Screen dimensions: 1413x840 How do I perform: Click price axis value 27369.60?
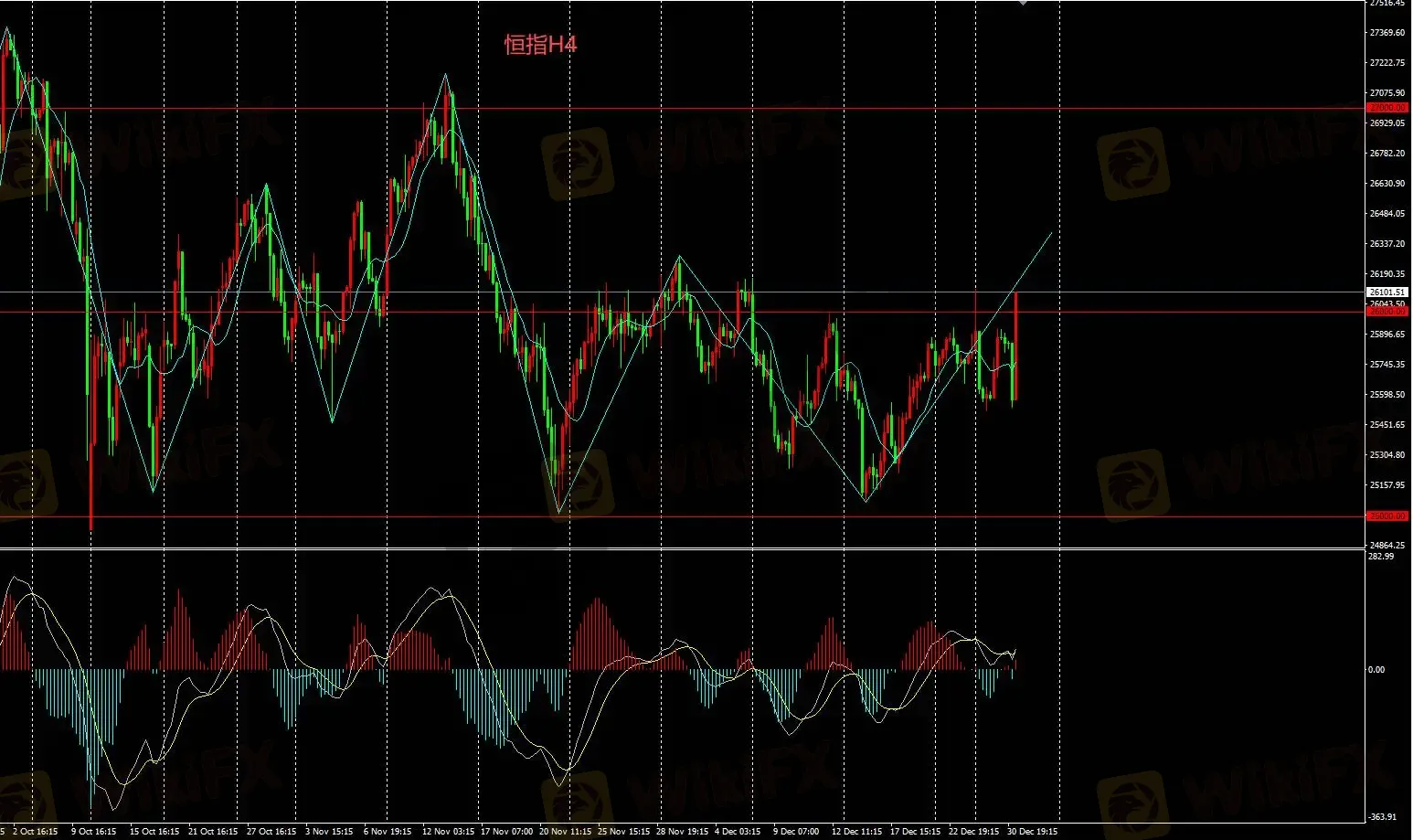(1387, 33)
